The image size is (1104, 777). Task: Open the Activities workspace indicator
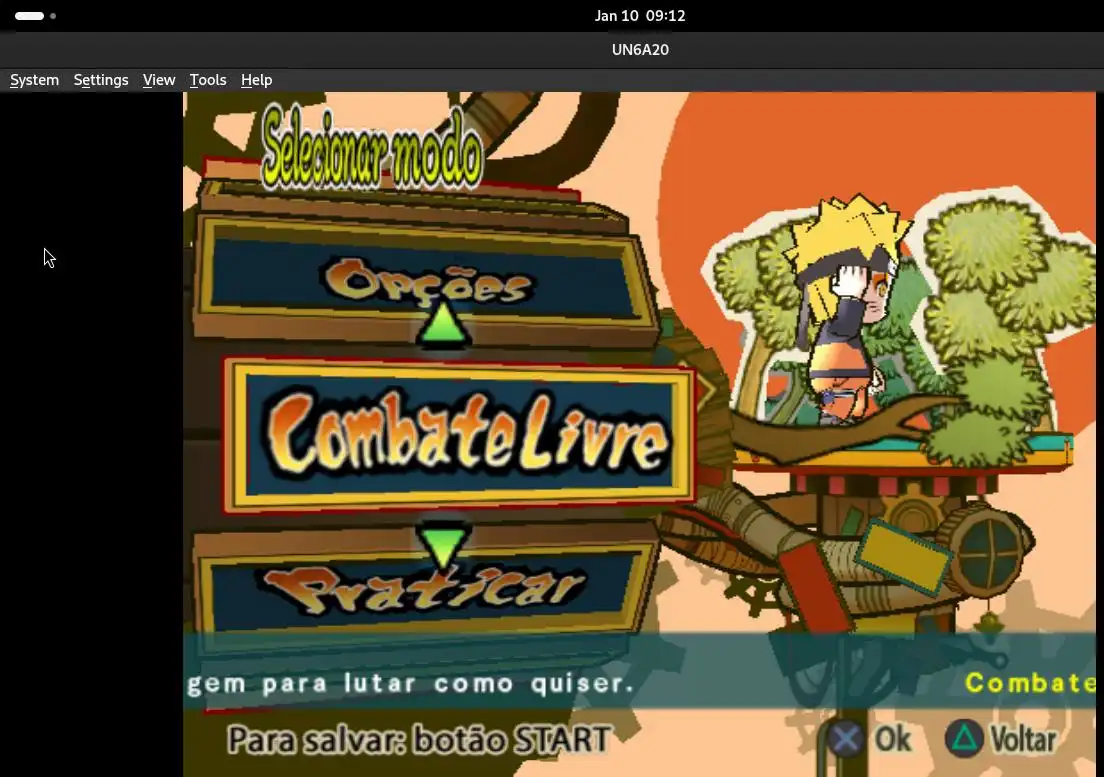35,15
